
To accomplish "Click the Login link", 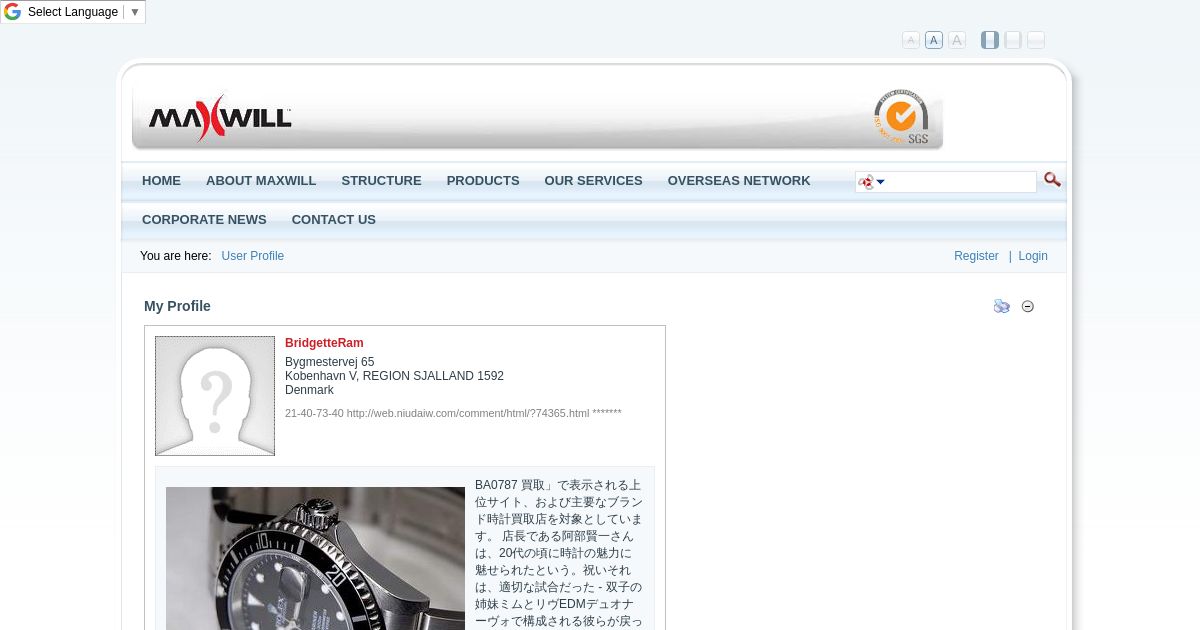I will pyautogui.click(x=1033, y=256).
